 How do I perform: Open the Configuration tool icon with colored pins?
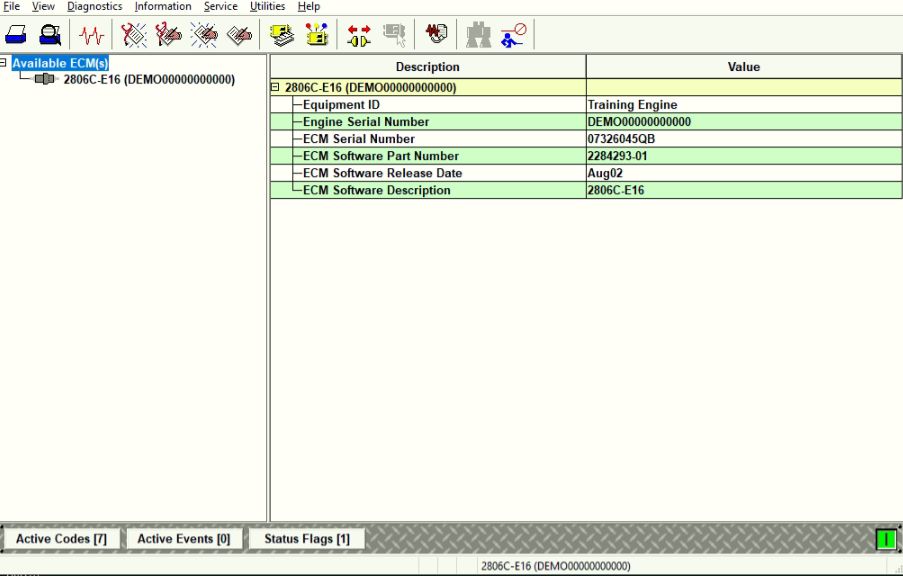pos(316,35)
